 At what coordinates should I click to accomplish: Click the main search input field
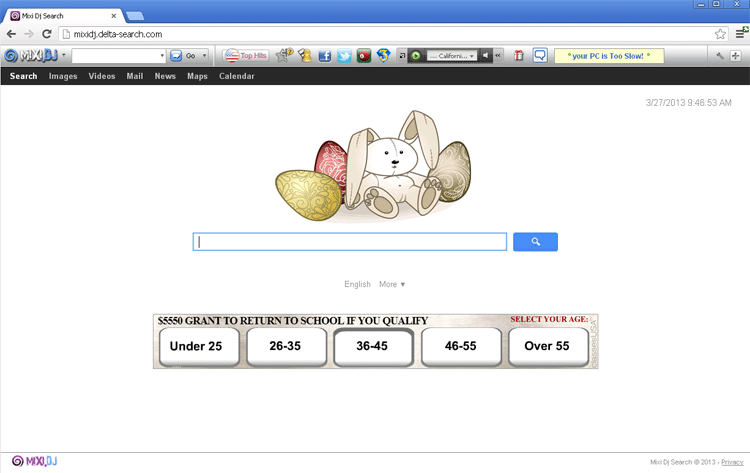350,242
